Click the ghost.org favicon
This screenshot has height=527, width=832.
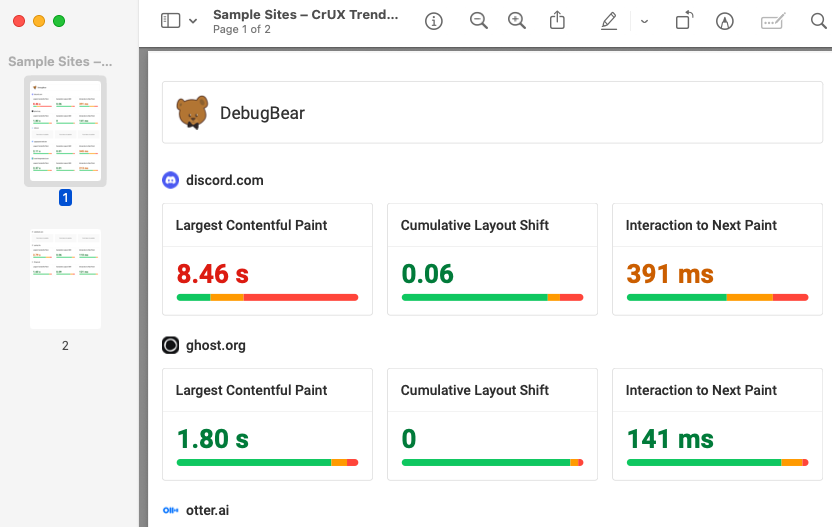coord(170,345)
